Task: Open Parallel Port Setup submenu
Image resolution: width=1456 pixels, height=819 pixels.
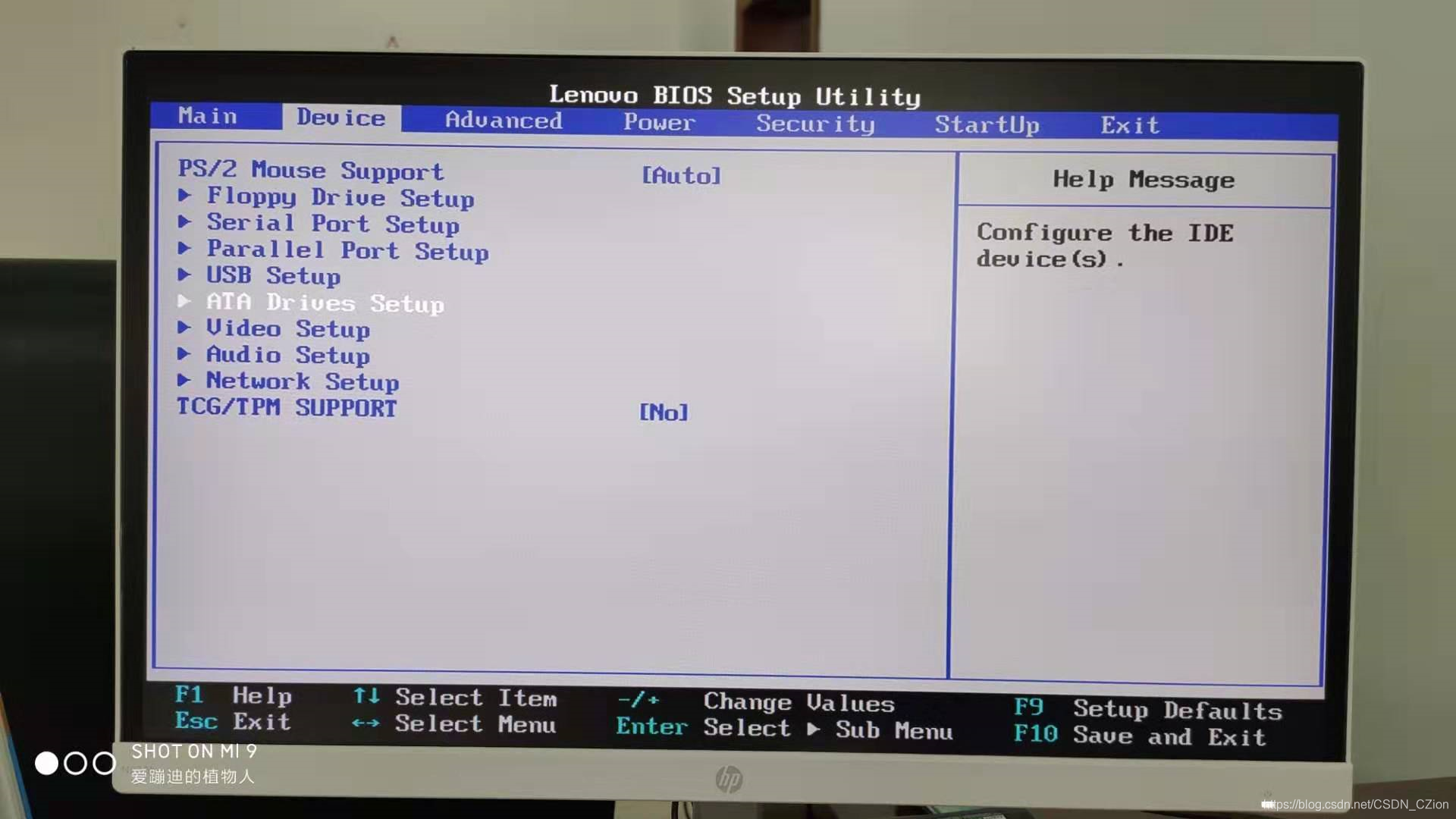Action: pyautogui.click(x=348, y=251)
